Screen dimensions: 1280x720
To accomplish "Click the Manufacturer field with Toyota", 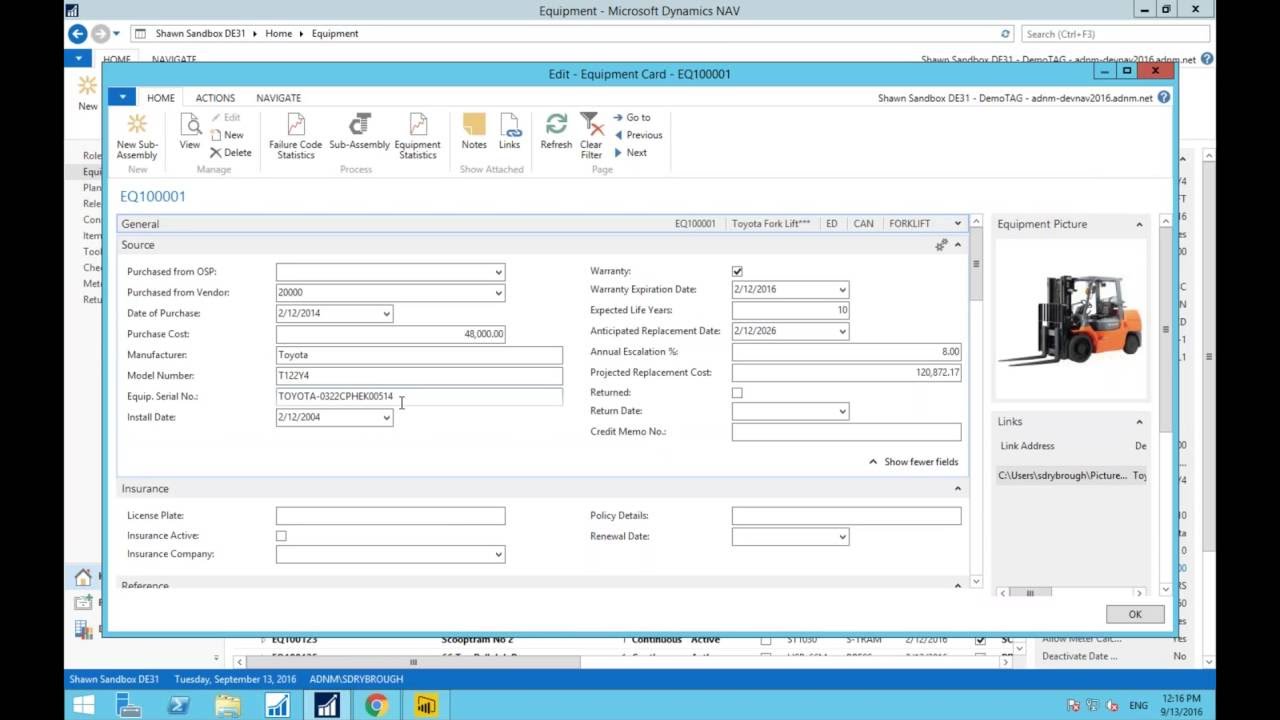I will click(419, 355).
